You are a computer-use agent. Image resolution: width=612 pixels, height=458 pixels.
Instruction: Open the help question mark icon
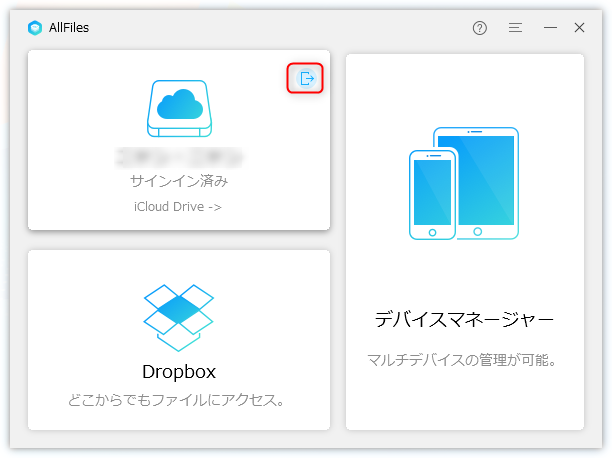click(479, 28)
